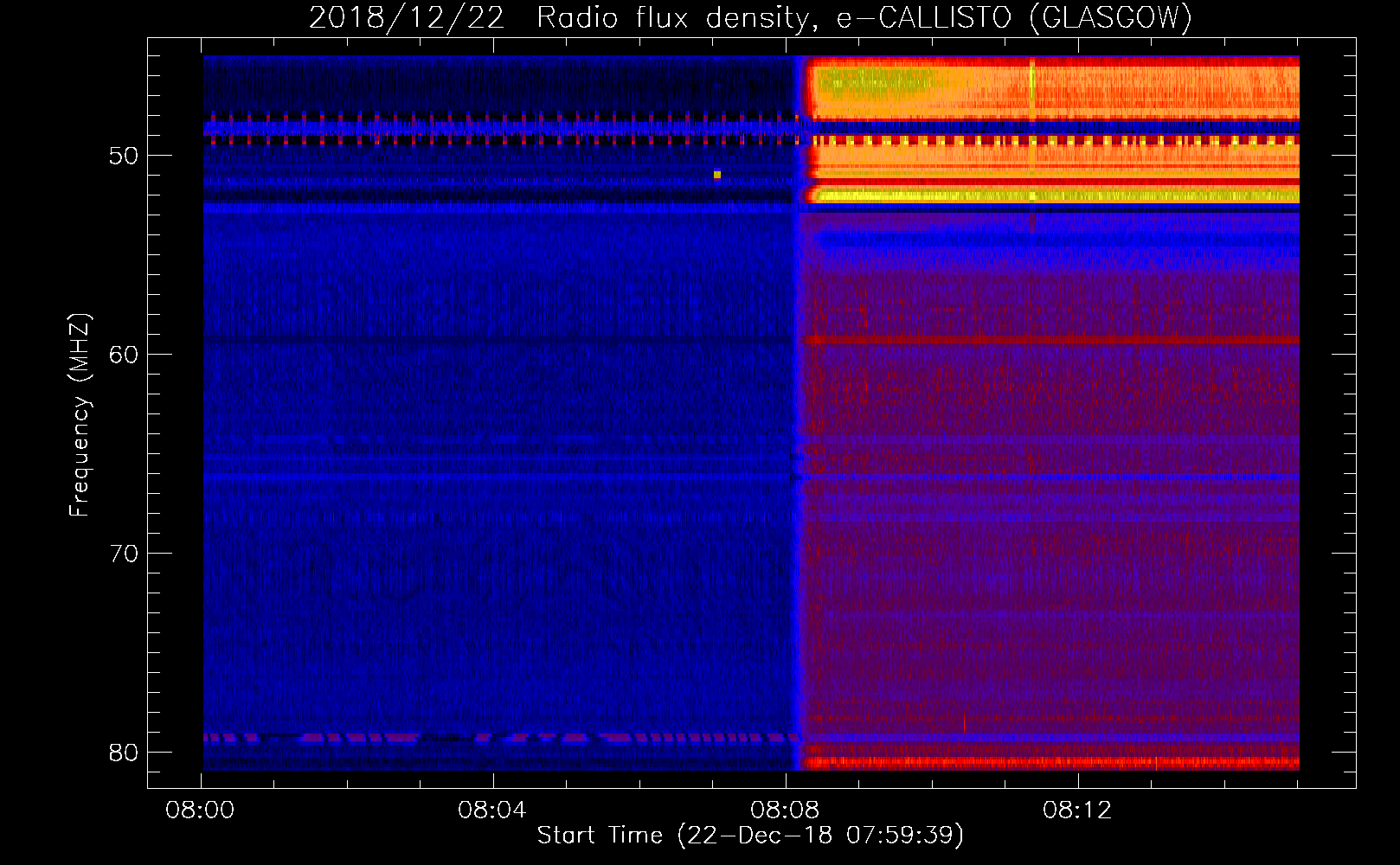Click the 60 frequency tick label

(124, 355)
